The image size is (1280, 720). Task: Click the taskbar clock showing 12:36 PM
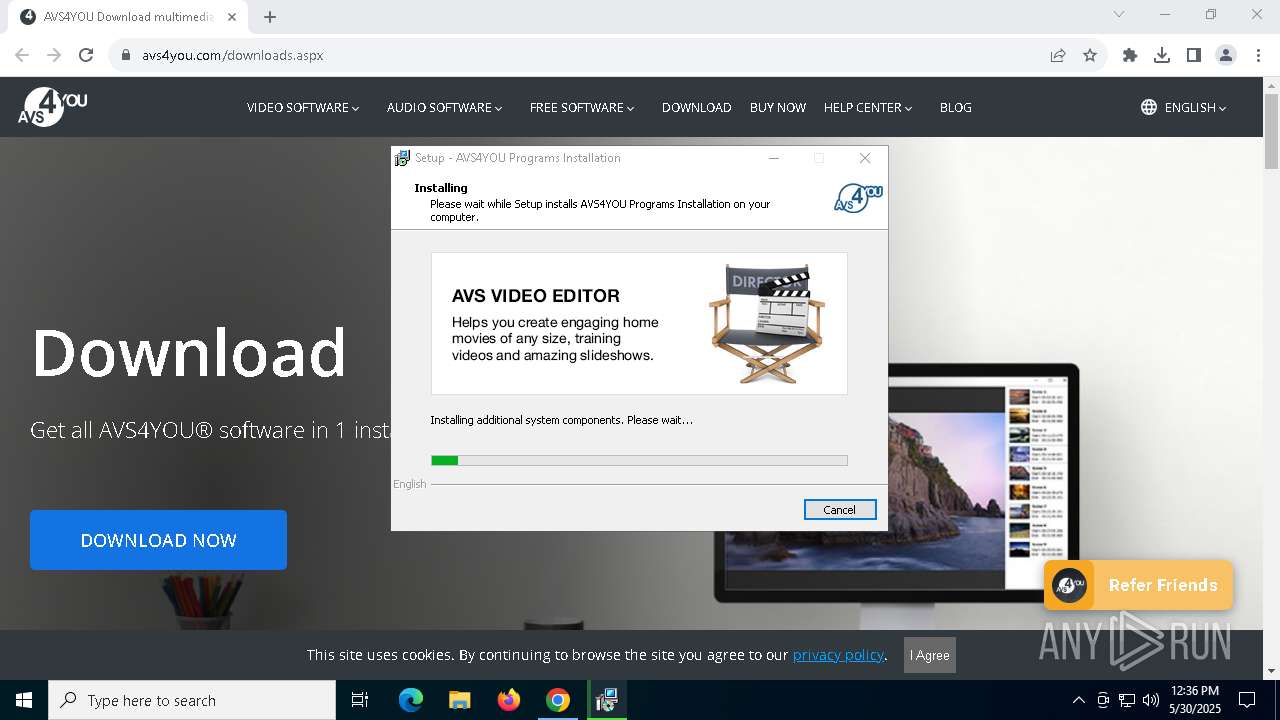pos(1195,699)
